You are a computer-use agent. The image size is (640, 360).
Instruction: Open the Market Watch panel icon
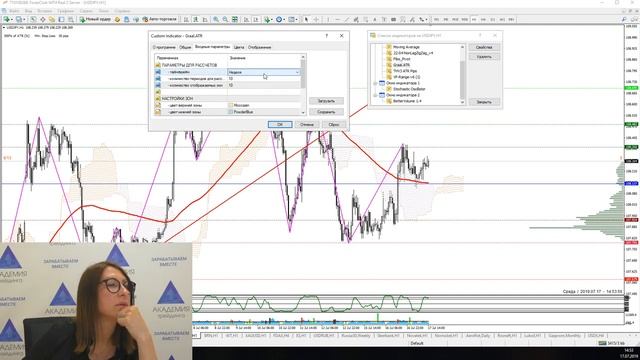click(33, 19)
